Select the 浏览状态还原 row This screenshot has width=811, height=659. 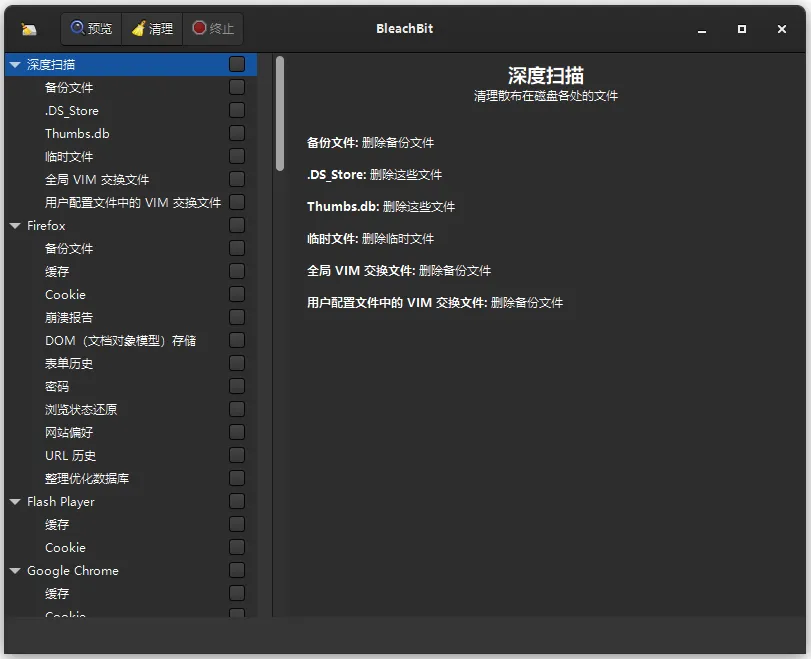point(130,410)
